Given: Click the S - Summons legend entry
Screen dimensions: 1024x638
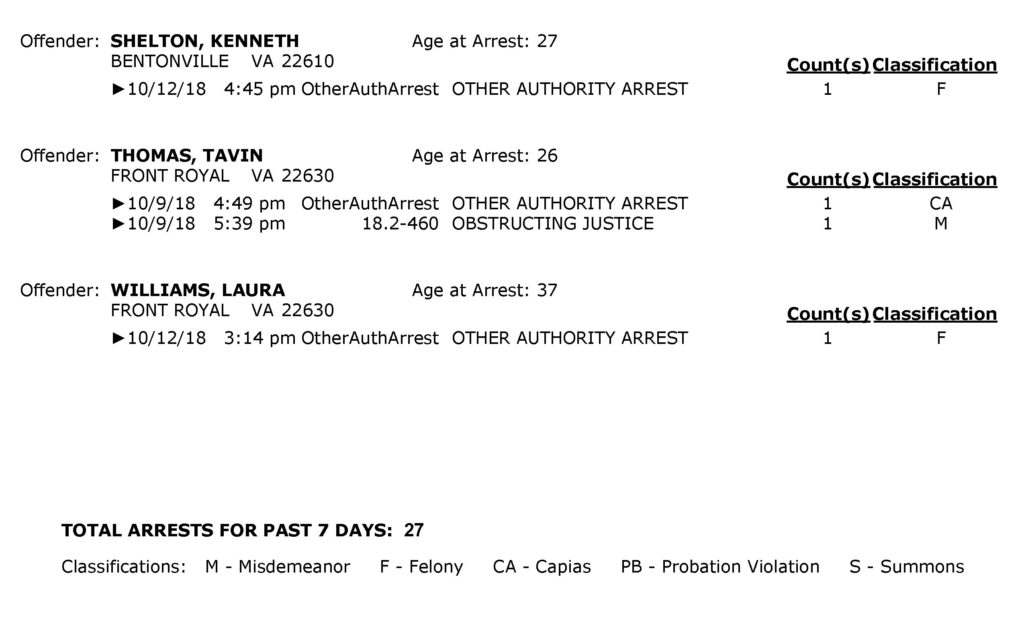Looking at the screenshot, I should pos(906,567).
